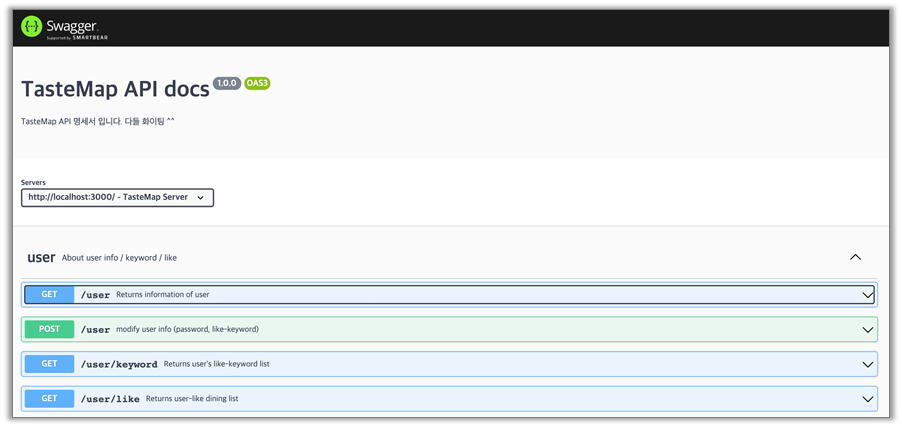The height and width of the screenshot is (427, 902).
Task: Expand the GET /user/keyword chevron
Action: click(867, 364)
